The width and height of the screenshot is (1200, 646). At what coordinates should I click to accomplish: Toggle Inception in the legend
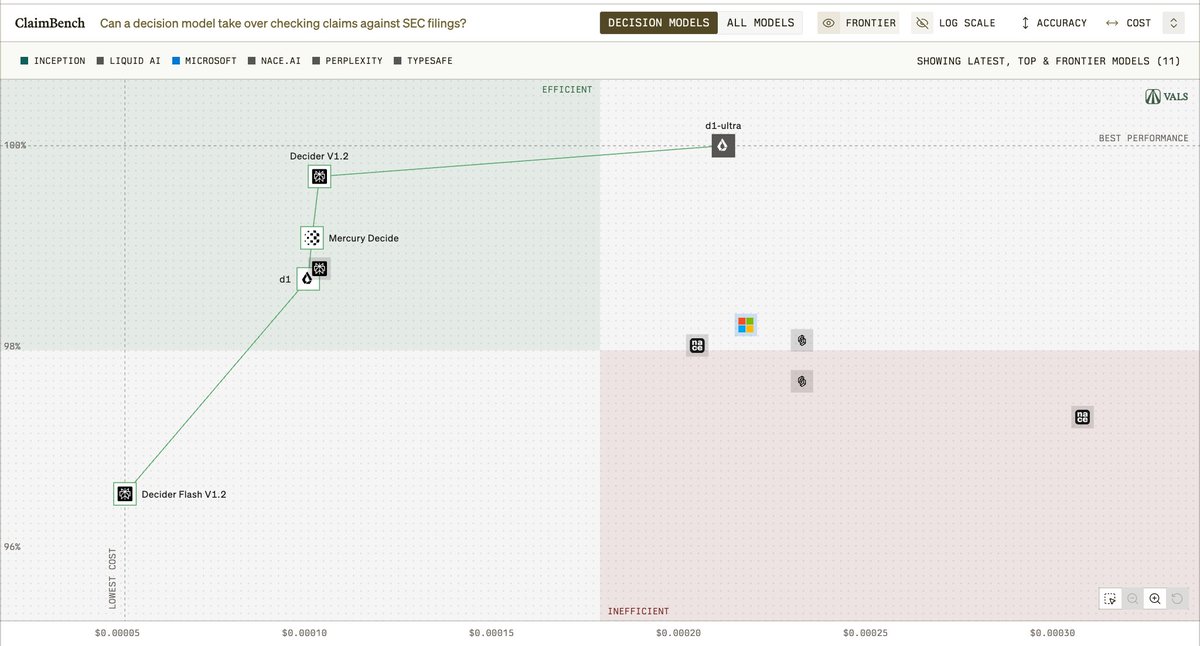[x=53, y=61]
